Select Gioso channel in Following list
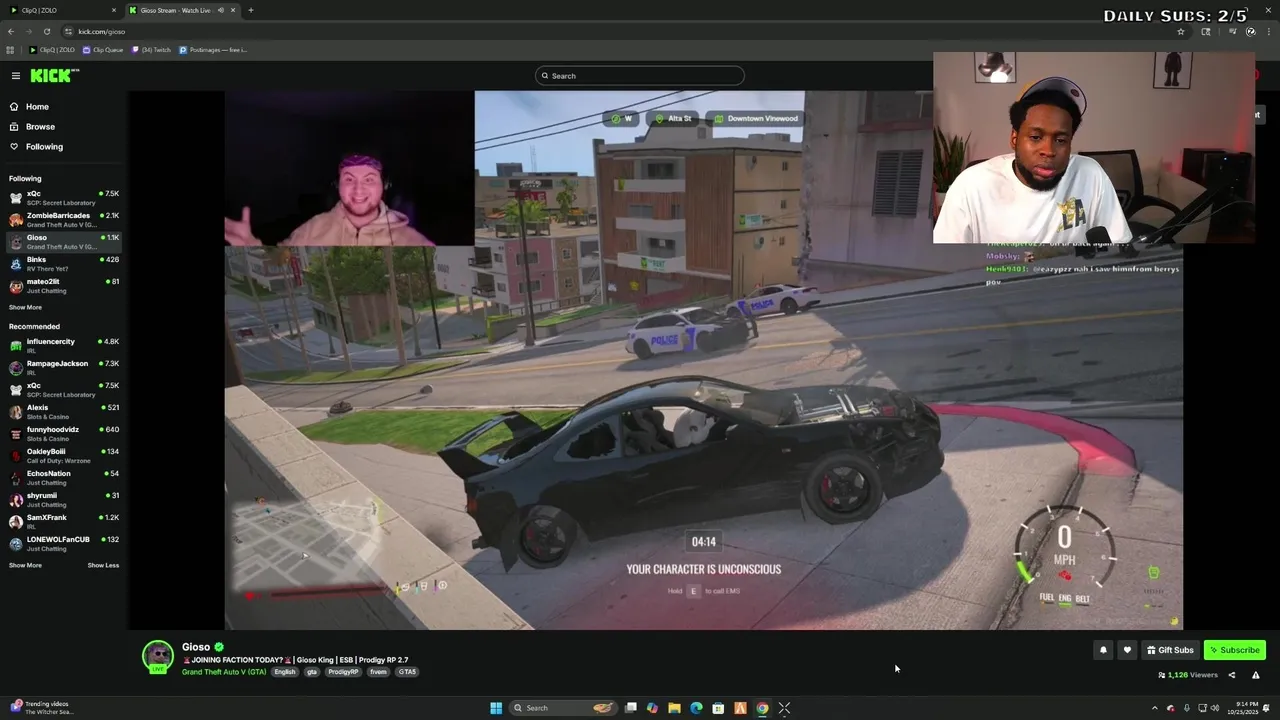 [64, 242]
